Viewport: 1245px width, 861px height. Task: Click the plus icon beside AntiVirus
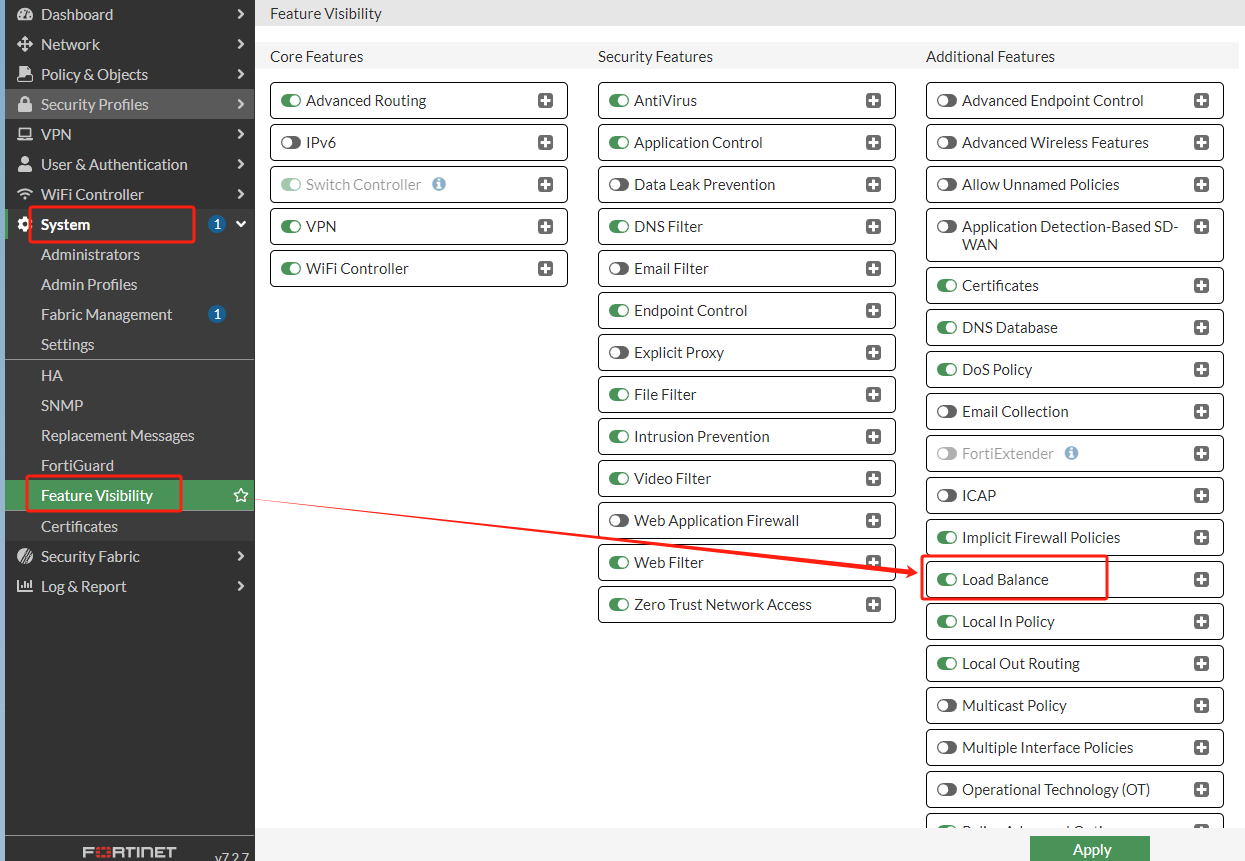click(x=873, y=101)
